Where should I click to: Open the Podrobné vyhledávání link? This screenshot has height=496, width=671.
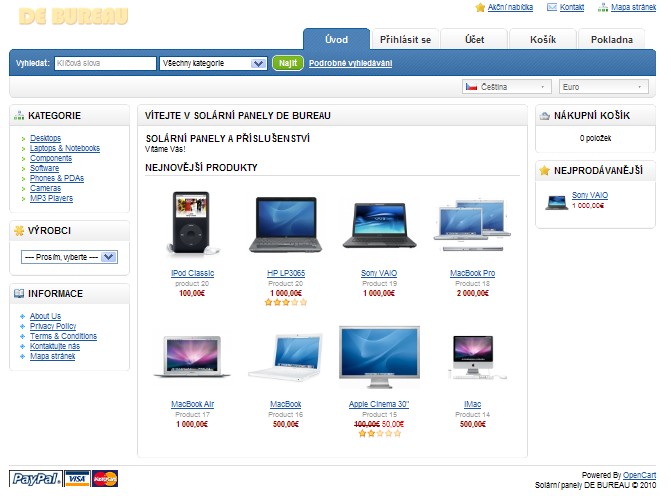click(350, 63)
